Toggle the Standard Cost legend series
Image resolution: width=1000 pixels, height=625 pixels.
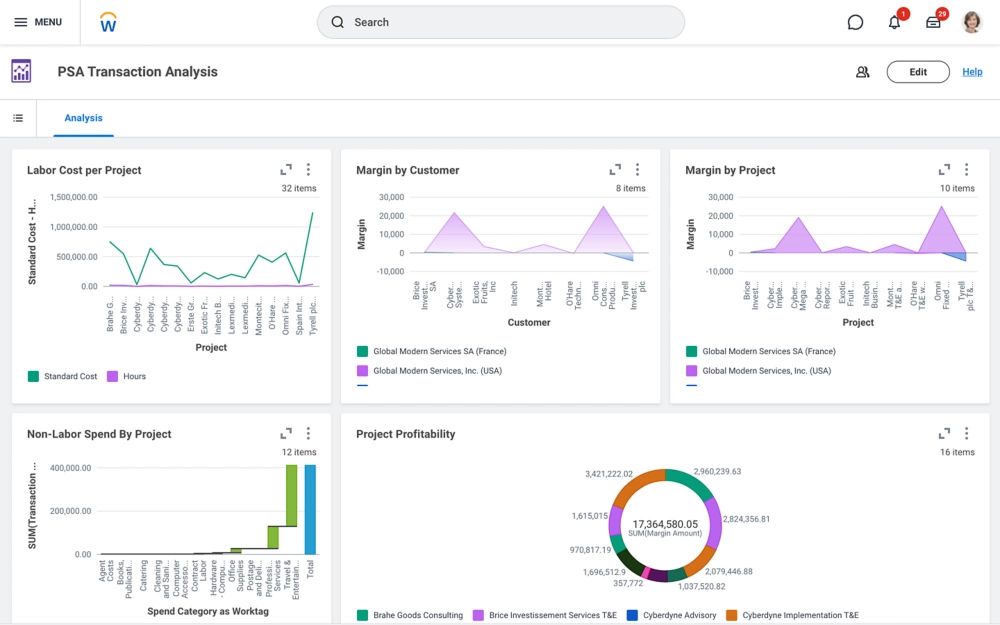(62, 377)
